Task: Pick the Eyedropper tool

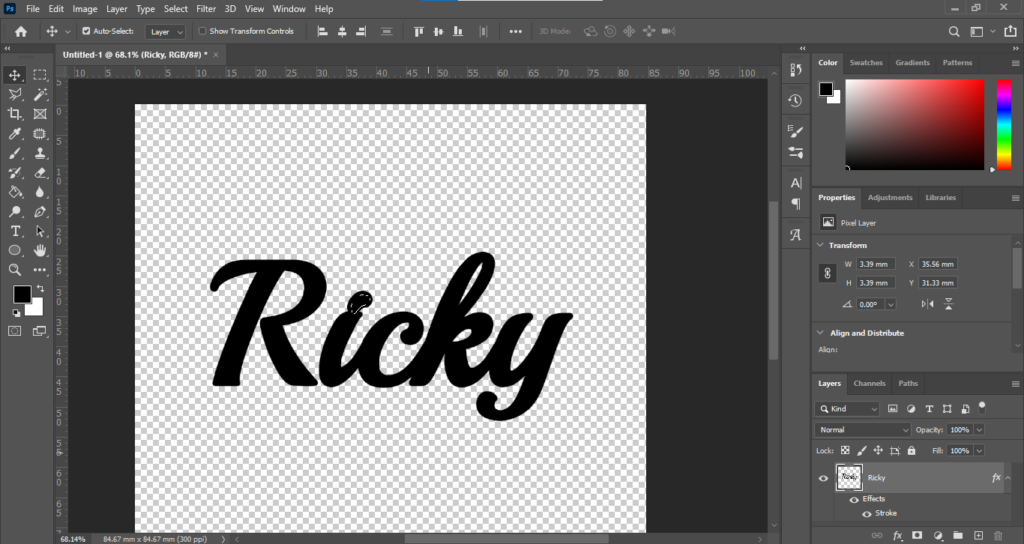Action: [x=15, y=134]
